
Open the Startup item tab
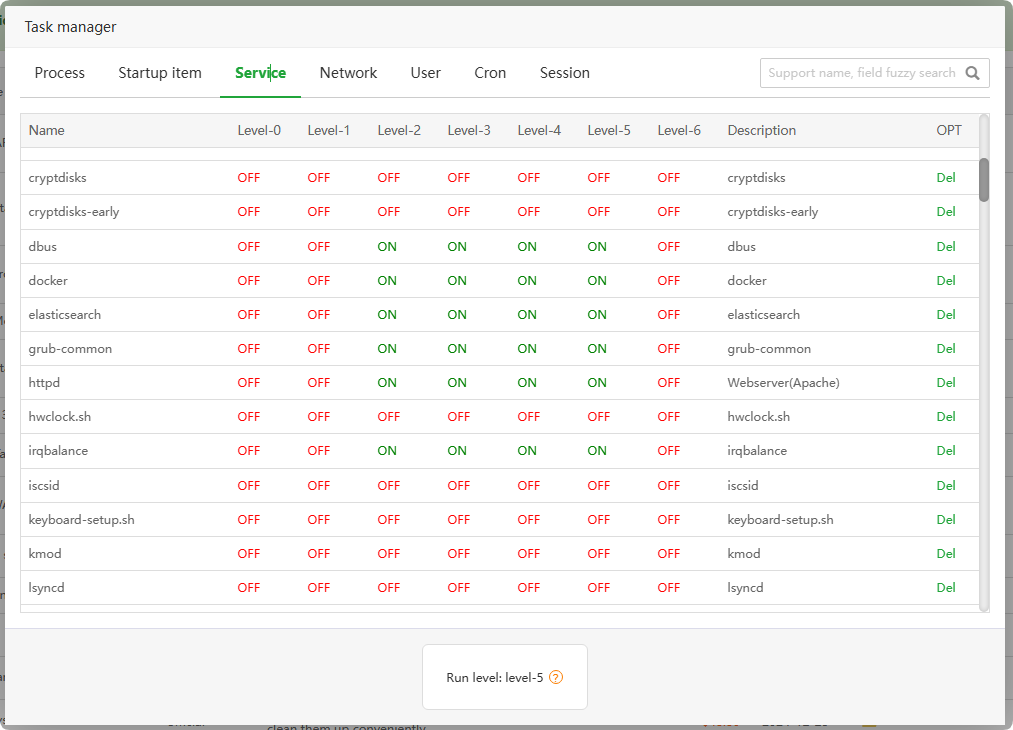point(160,73)
